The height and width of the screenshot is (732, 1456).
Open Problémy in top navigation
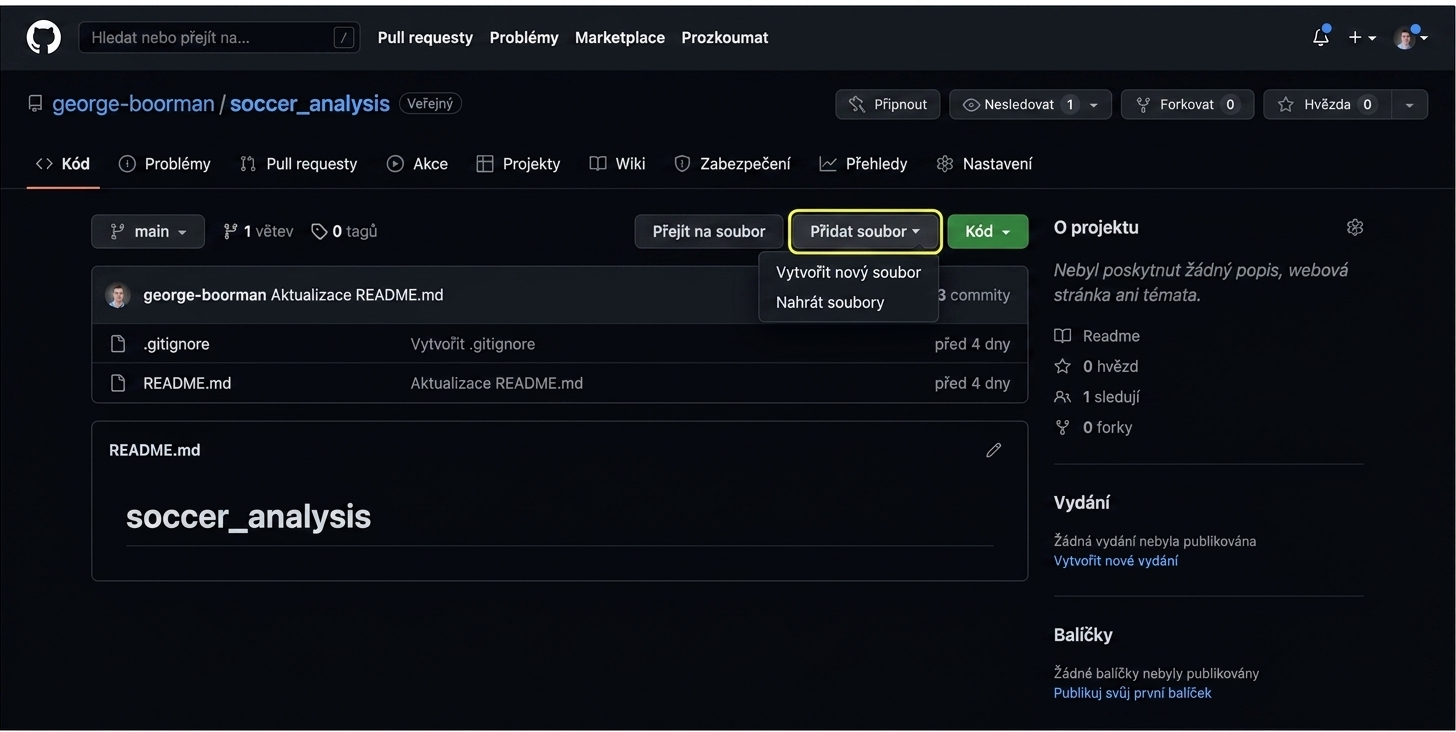point(524,38)
